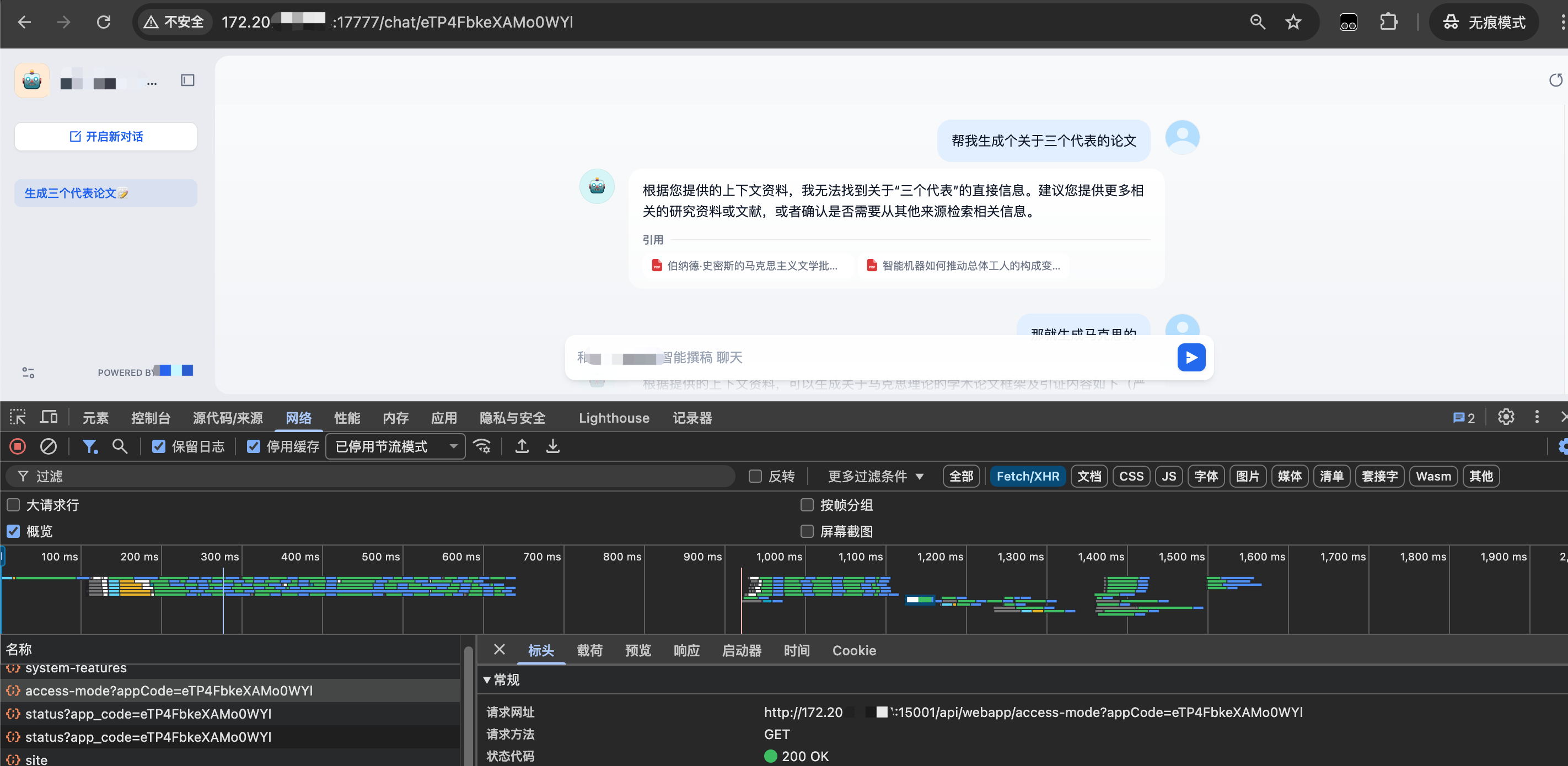This screenshot has width=1568, height=766.
Task: Open DevTools settings gear
Action: [x=1505, y=417]
